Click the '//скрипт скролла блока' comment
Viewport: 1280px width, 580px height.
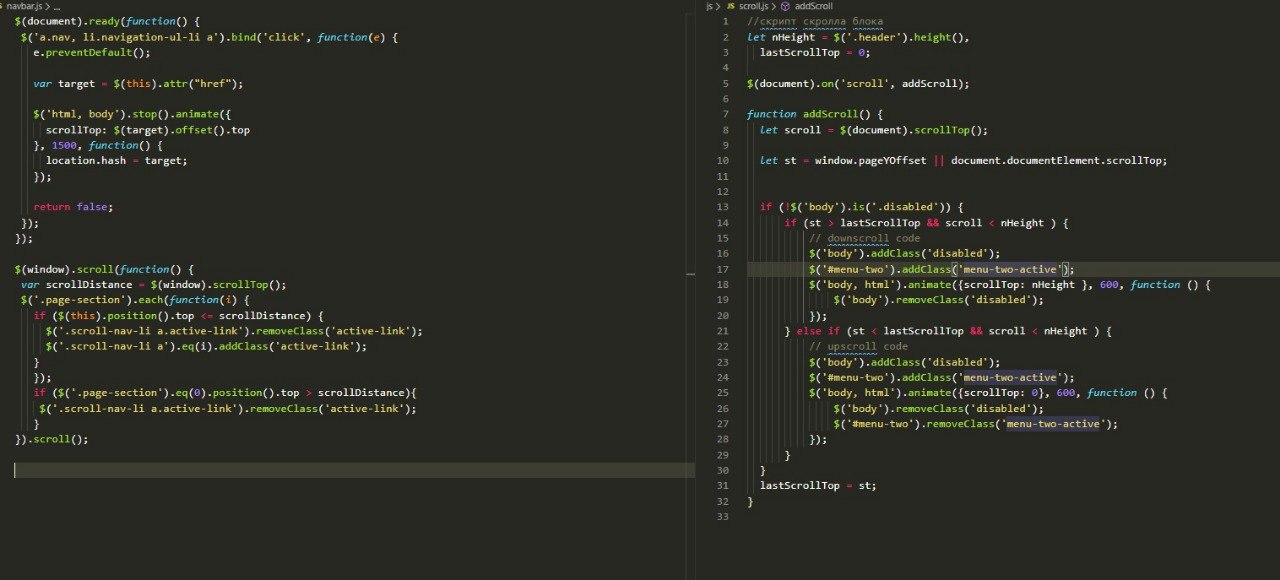(x=815, y=22)
